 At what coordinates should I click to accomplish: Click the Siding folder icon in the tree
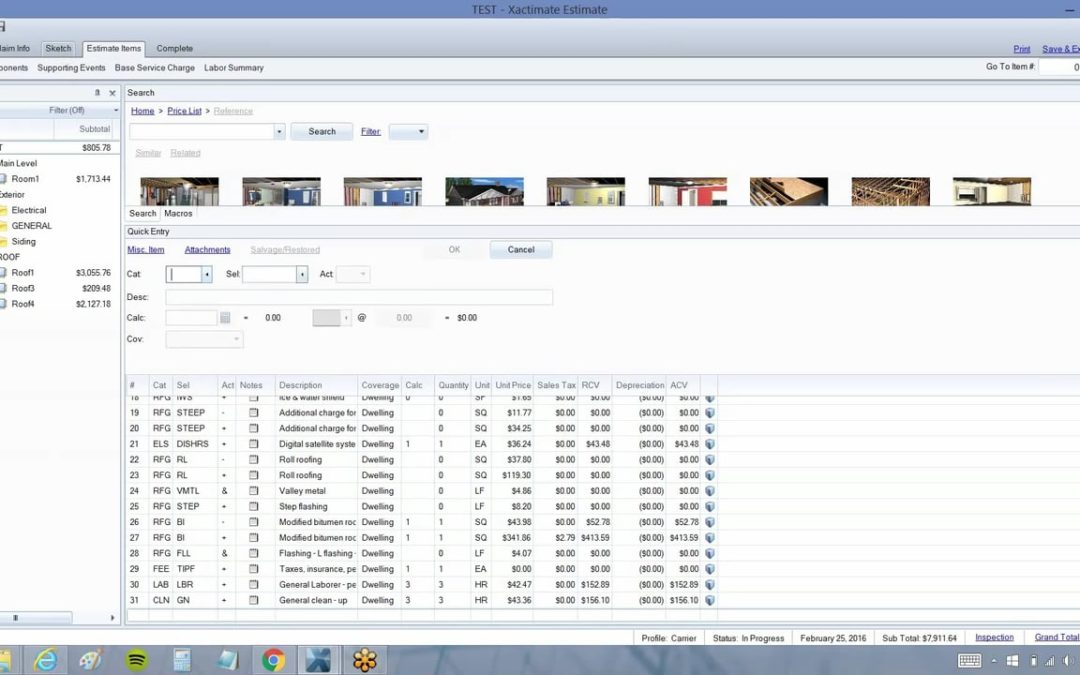3,242
